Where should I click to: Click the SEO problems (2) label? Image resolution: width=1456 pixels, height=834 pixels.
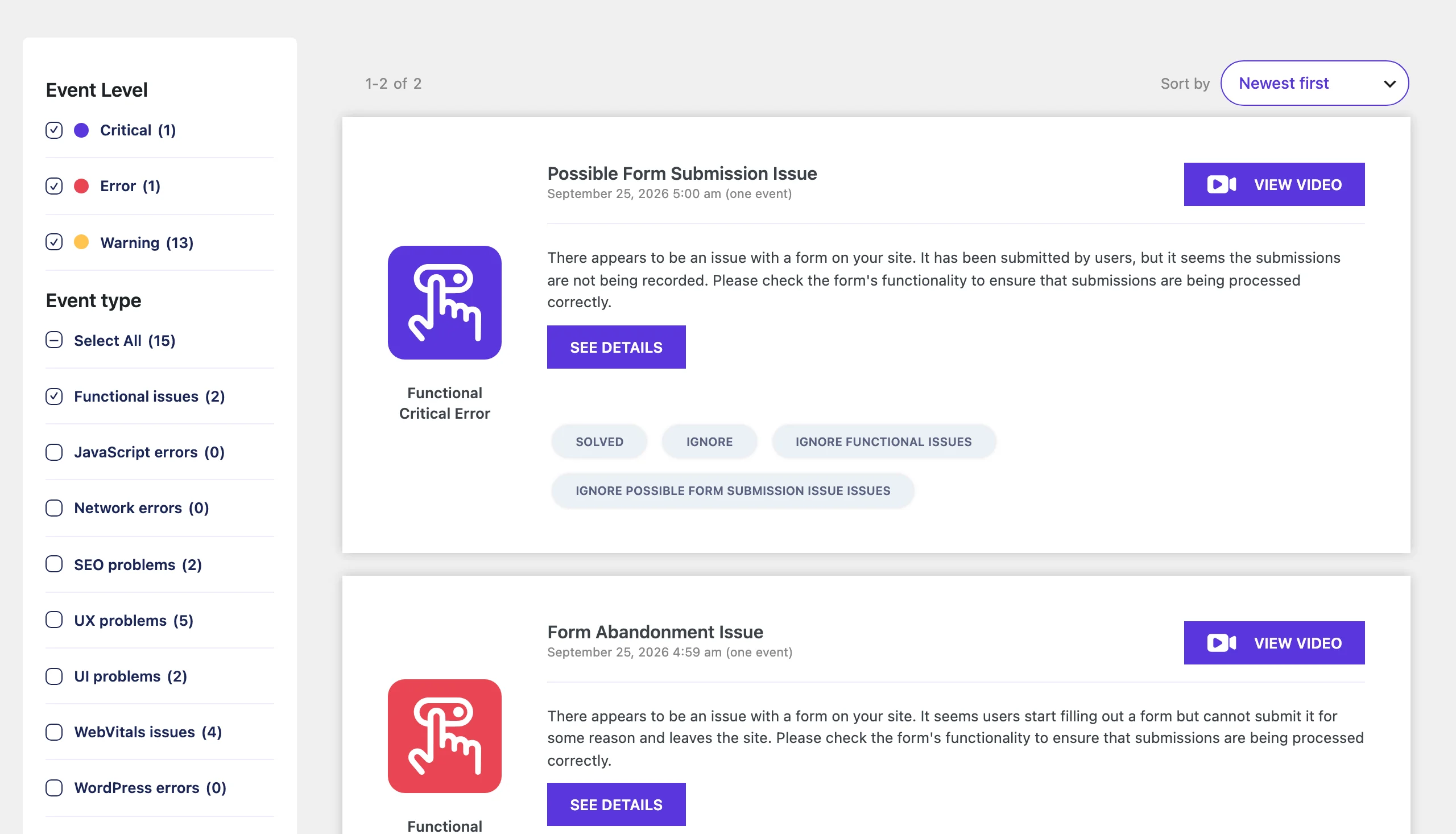click(138, 564)
